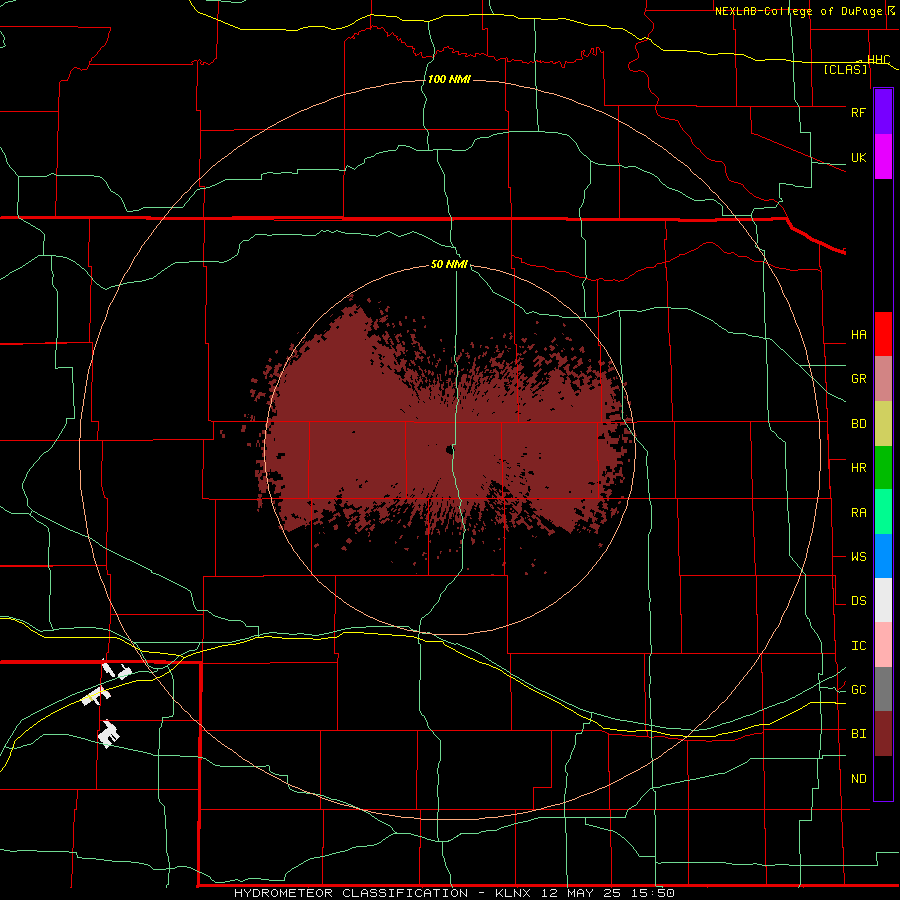Image resolution: width=900 pixels, height=900 pixels.
Task: Click the DS legend label
Action: [x=858, y=601]
